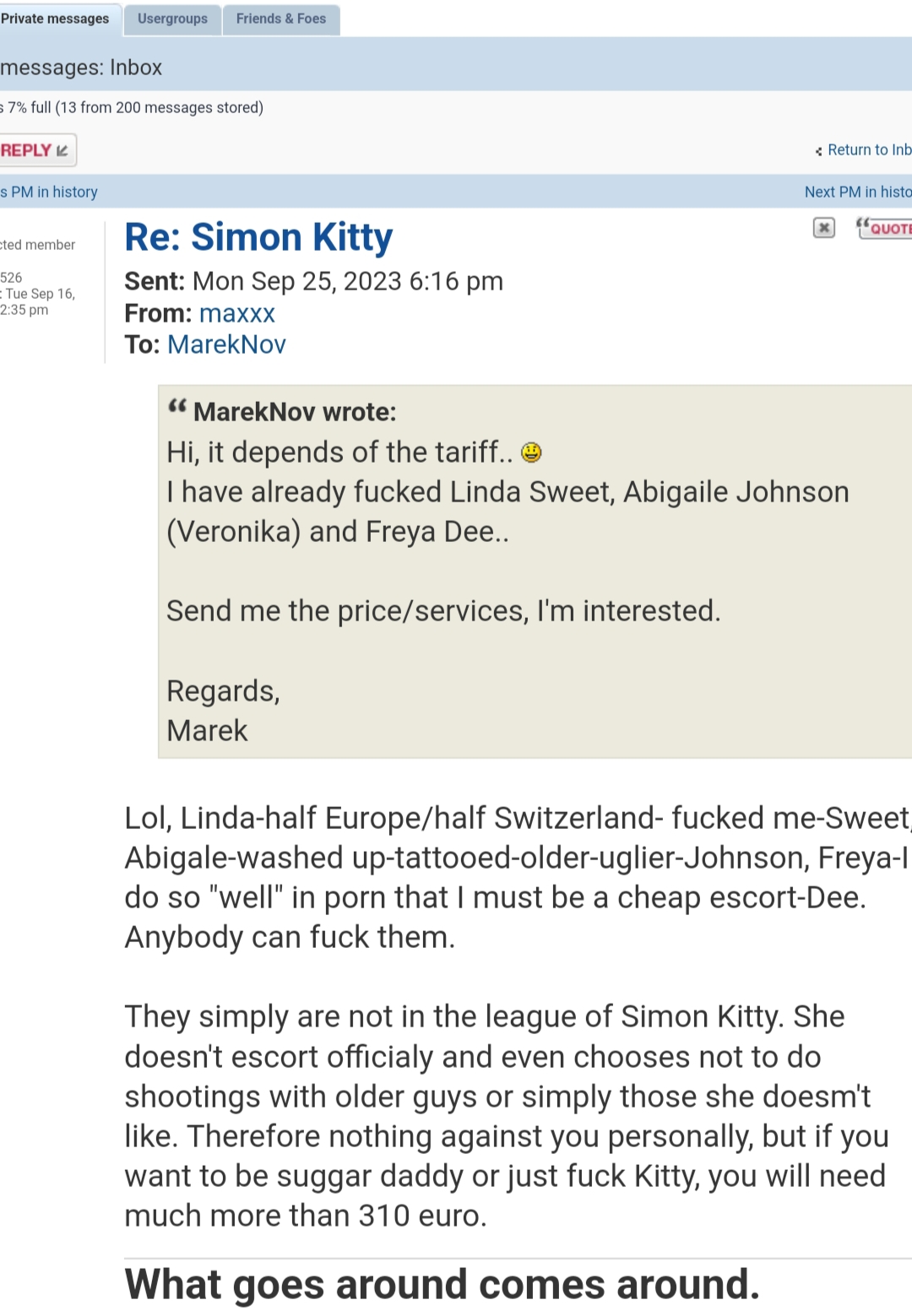The height and width of the screenshot is (1316, 912).
Task: Go to Next PM in history
Action: point(858,192)
